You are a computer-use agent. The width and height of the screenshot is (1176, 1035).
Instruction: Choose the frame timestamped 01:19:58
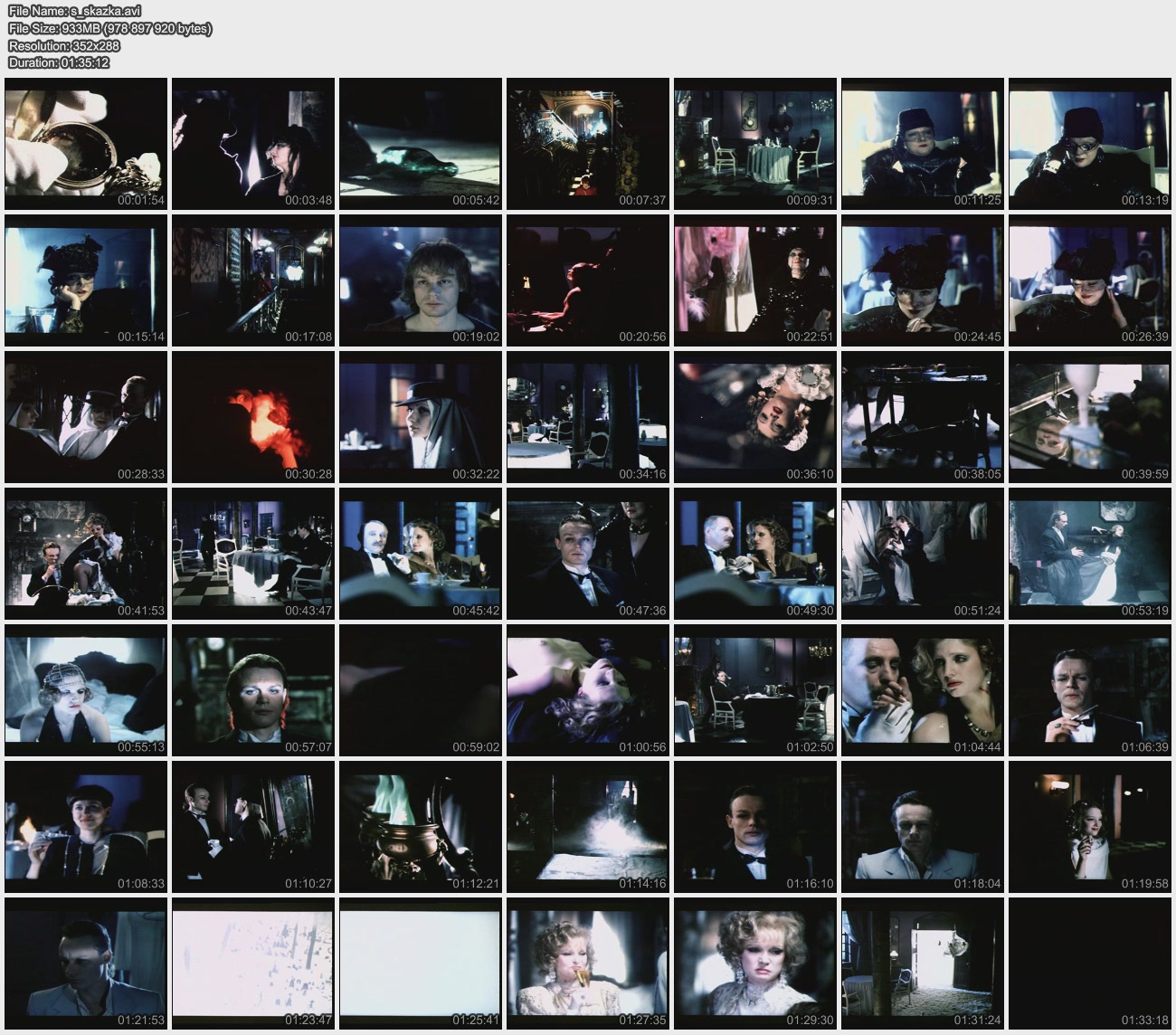[1090, 827]
